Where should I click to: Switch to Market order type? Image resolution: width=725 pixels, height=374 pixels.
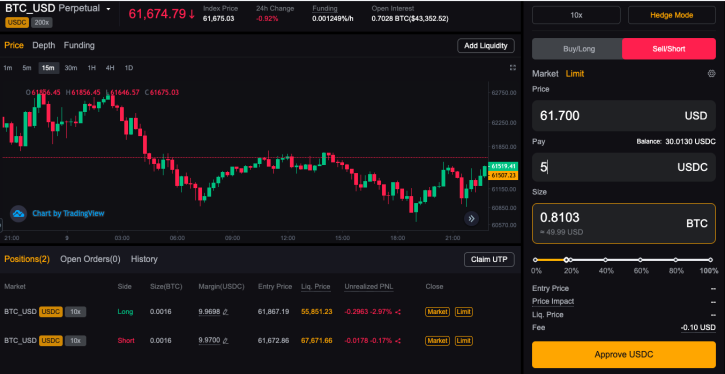coord(545,74)
